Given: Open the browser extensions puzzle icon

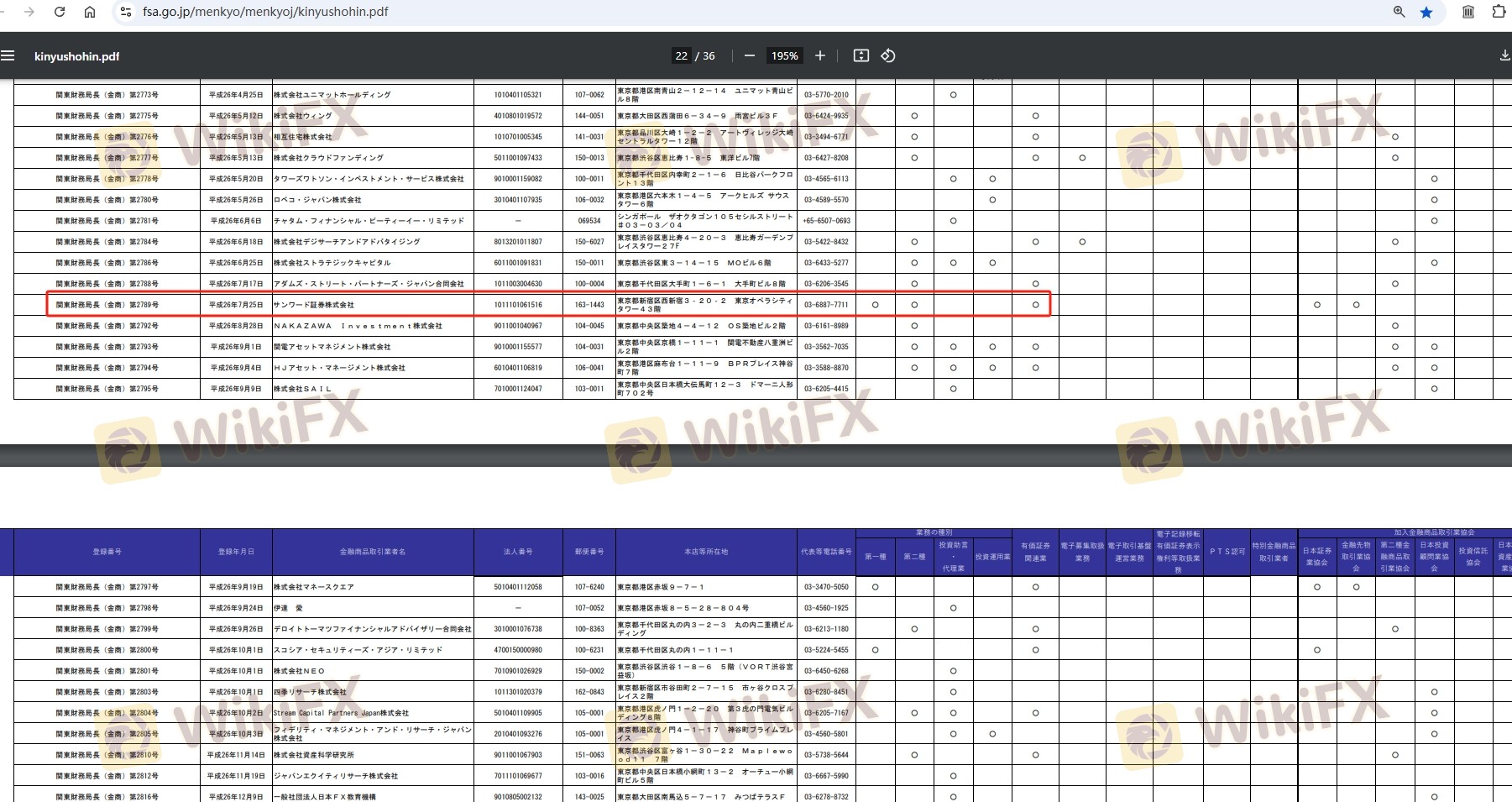Looking at the screenshot, I should pyautogui.click(x=1499, y=12).
